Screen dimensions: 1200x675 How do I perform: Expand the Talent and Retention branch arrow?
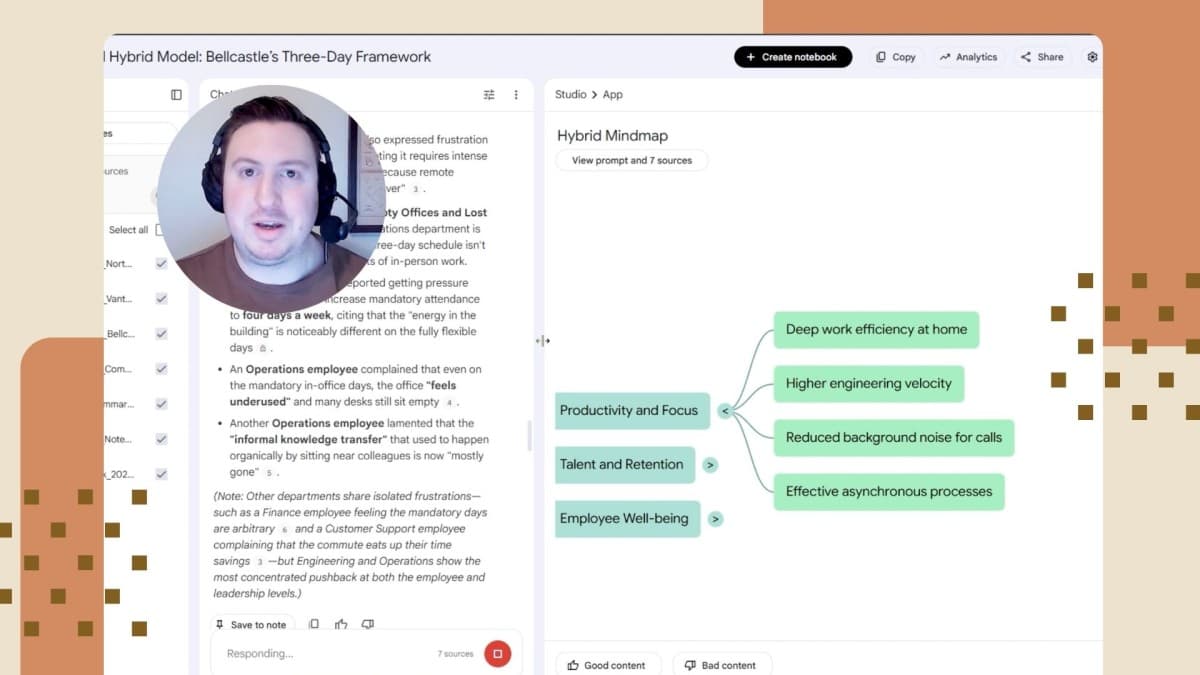[710, 465]
